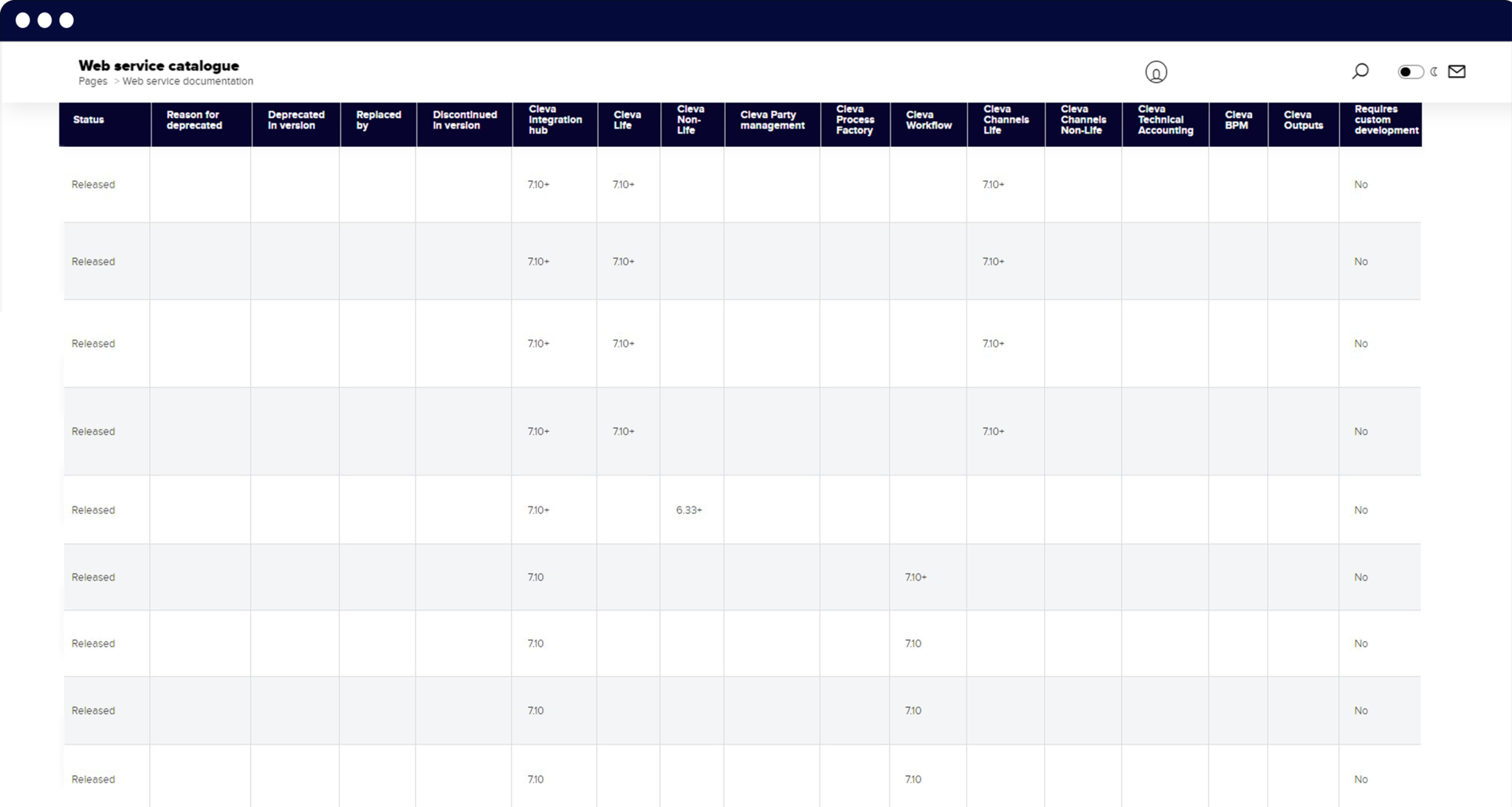Sort by the Status column header

coord(89,120)
